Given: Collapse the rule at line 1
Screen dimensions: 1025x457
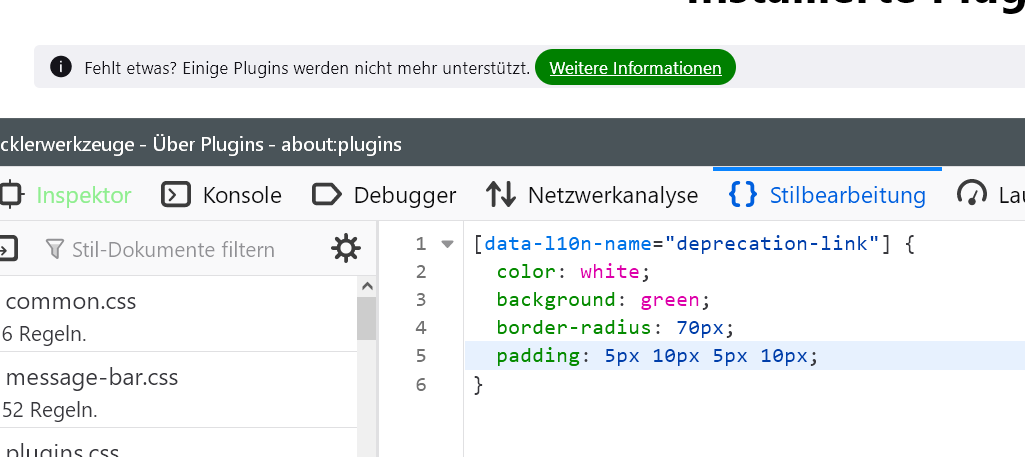Looking at the screenshot, I should pos(447,244).
